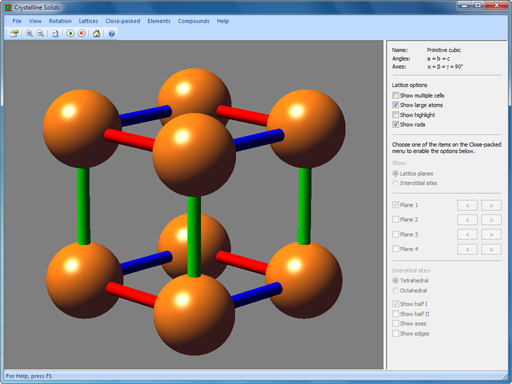The width and height of the screenshot is (512, 384).
Task: Click the open file toolbar icon
Action: coord(14,33)
